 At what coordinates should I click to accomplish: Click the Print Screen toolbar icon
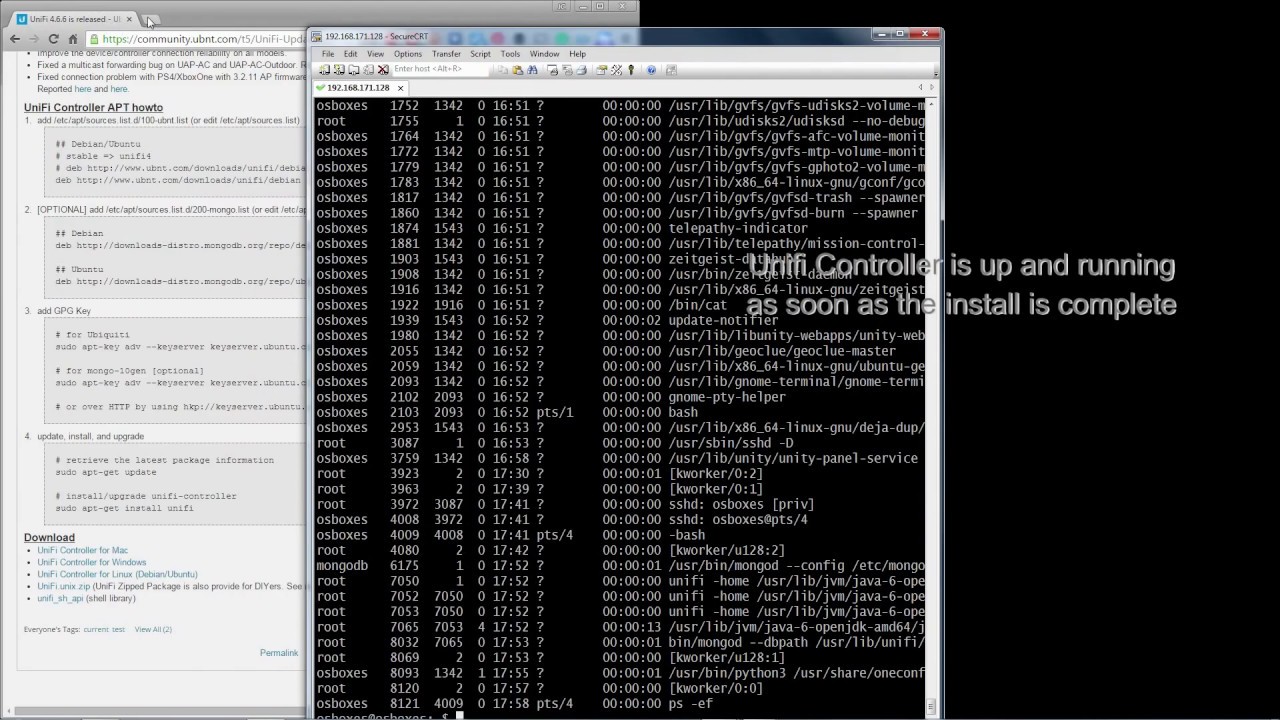point(553,70)
